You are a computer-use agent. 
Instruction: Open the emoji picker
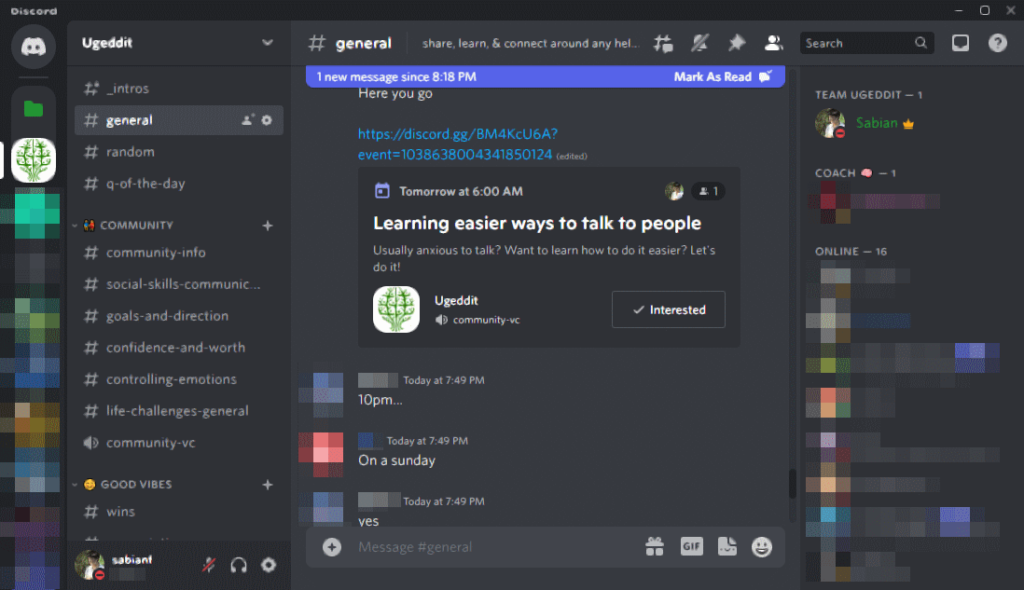761,546
